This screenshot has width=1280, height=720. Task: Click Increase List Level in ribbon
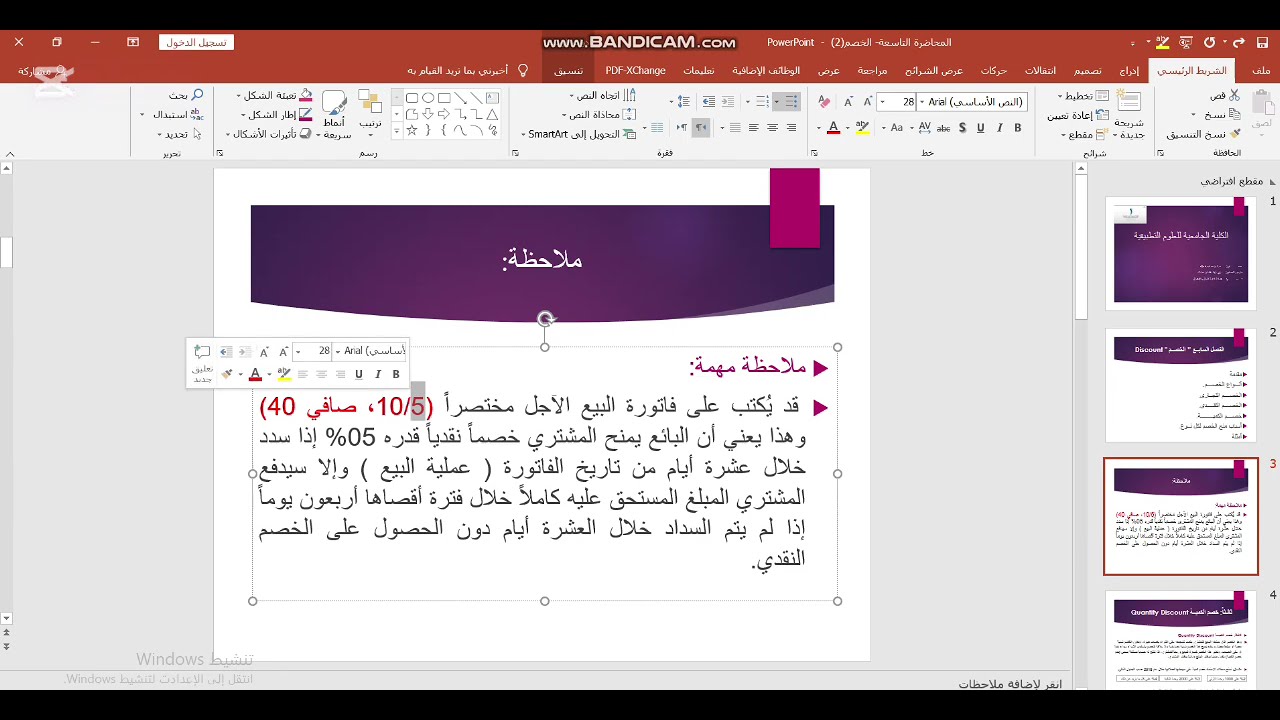pyautogui.click(x=708, y=102)
